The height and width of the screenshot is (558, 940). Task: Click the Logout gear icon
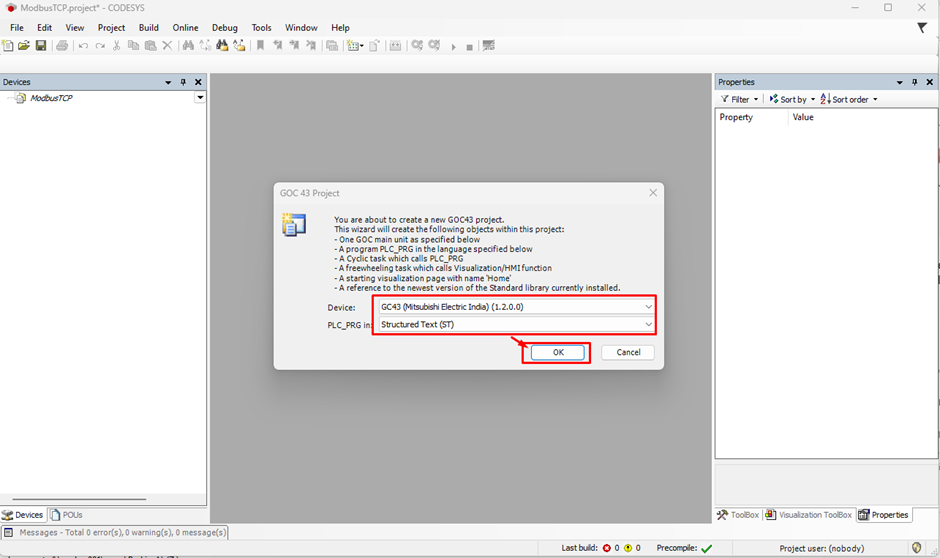(434, 46)
